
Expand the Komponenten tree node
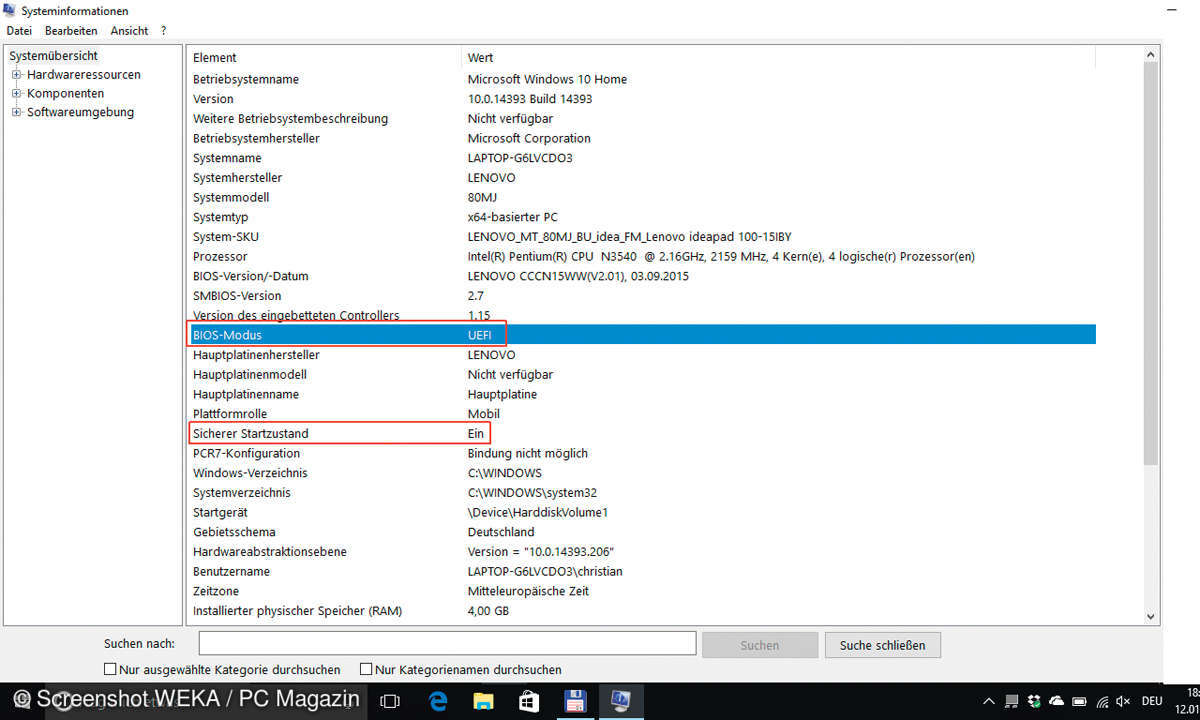(16, 94)
